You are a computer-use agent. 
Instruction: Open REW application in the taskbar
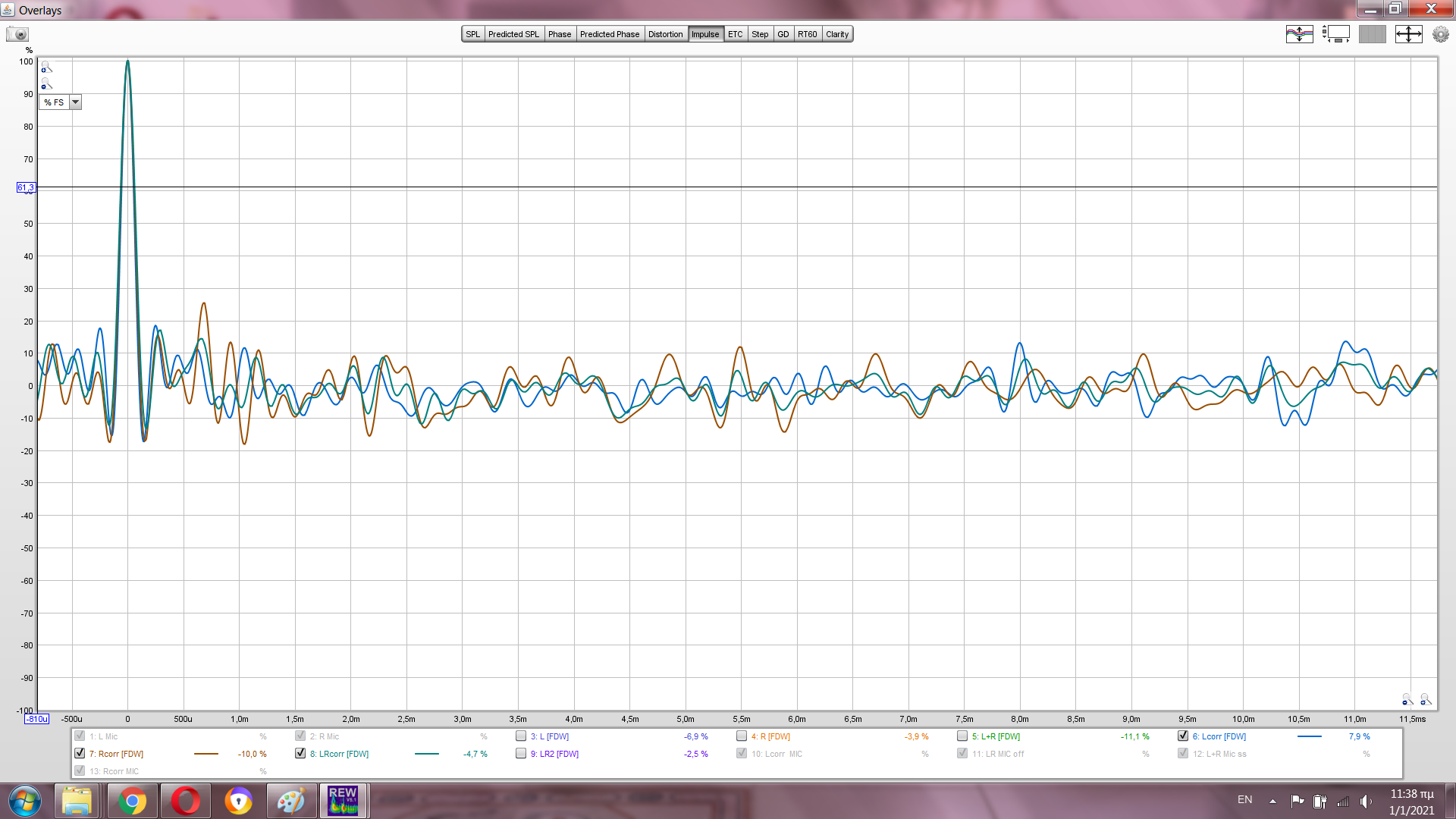[343, 801]
